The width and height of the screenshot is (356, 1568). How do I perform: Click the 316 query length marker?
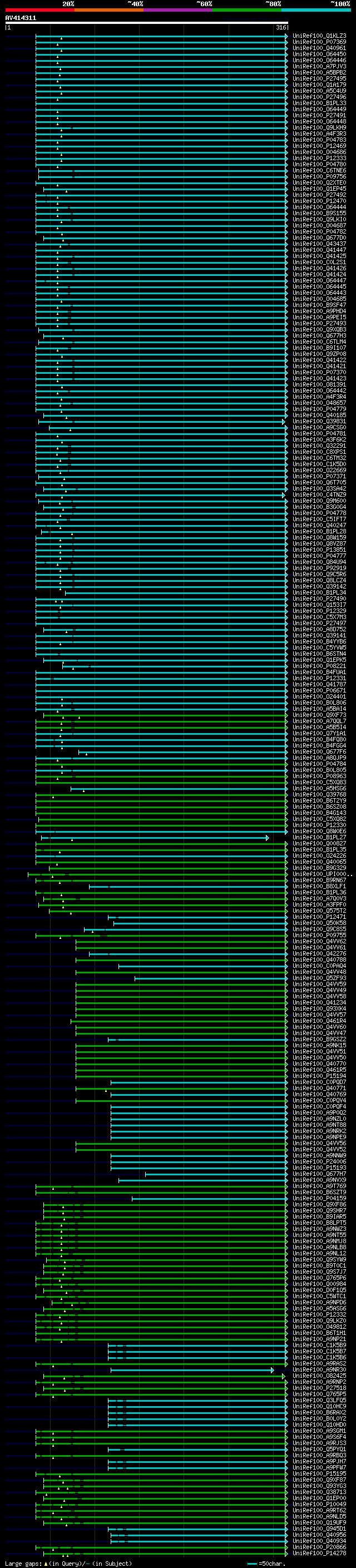(x=280, y=27)
